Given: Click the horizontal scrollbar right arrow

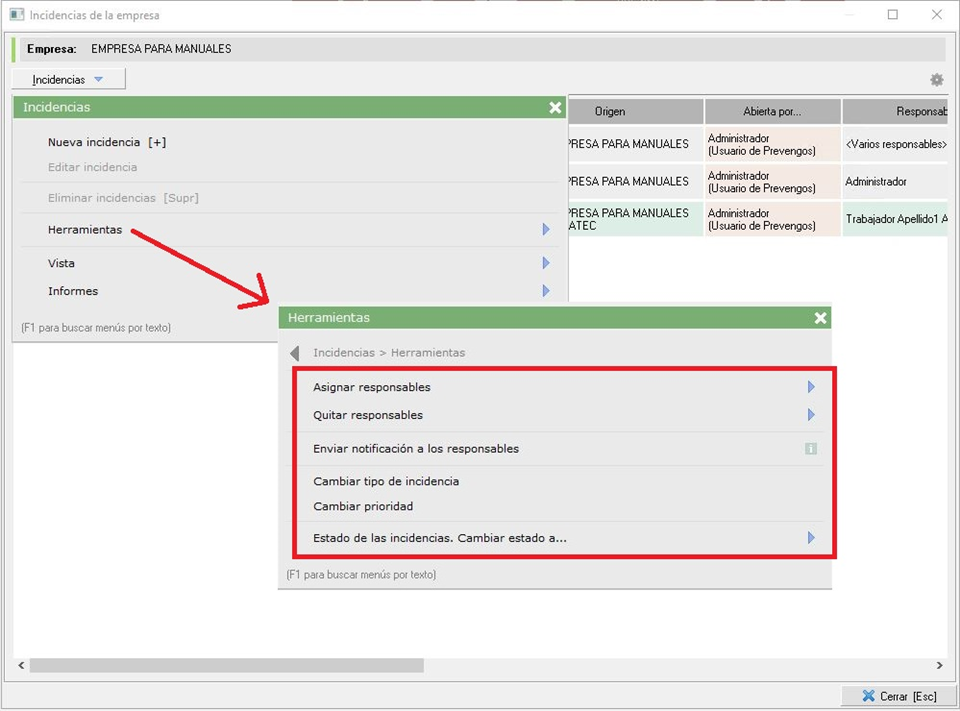Looking at the screenshot, I should (939, 665).
